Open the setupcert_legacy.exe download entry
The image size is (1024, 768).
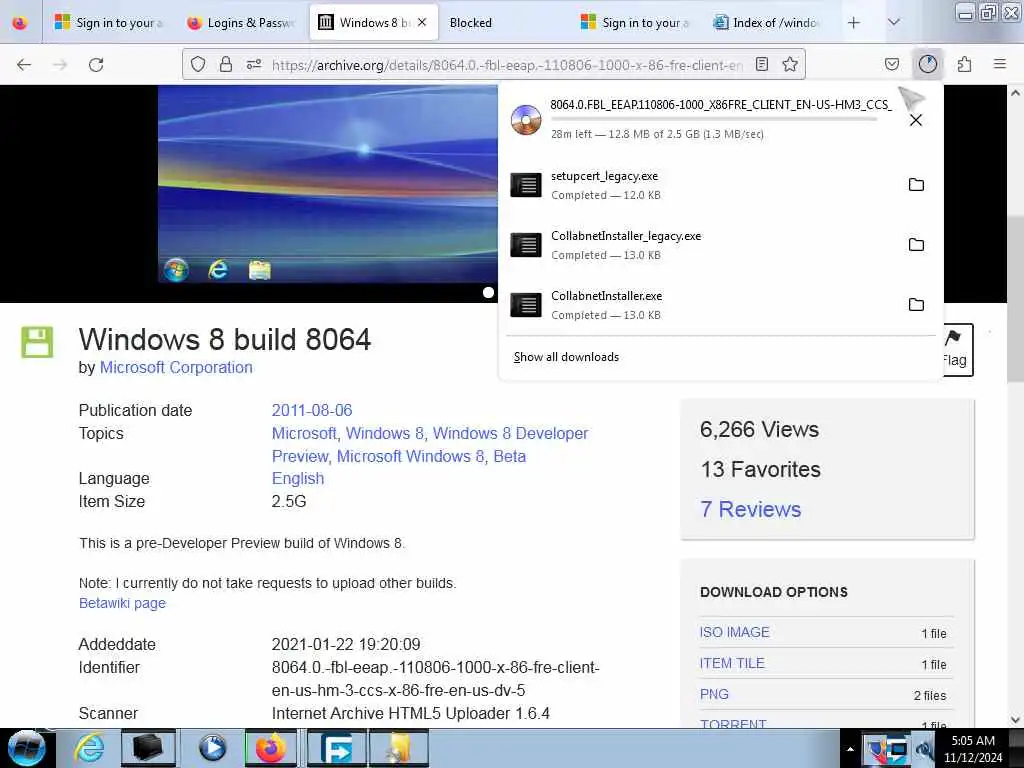click(702, 185)
